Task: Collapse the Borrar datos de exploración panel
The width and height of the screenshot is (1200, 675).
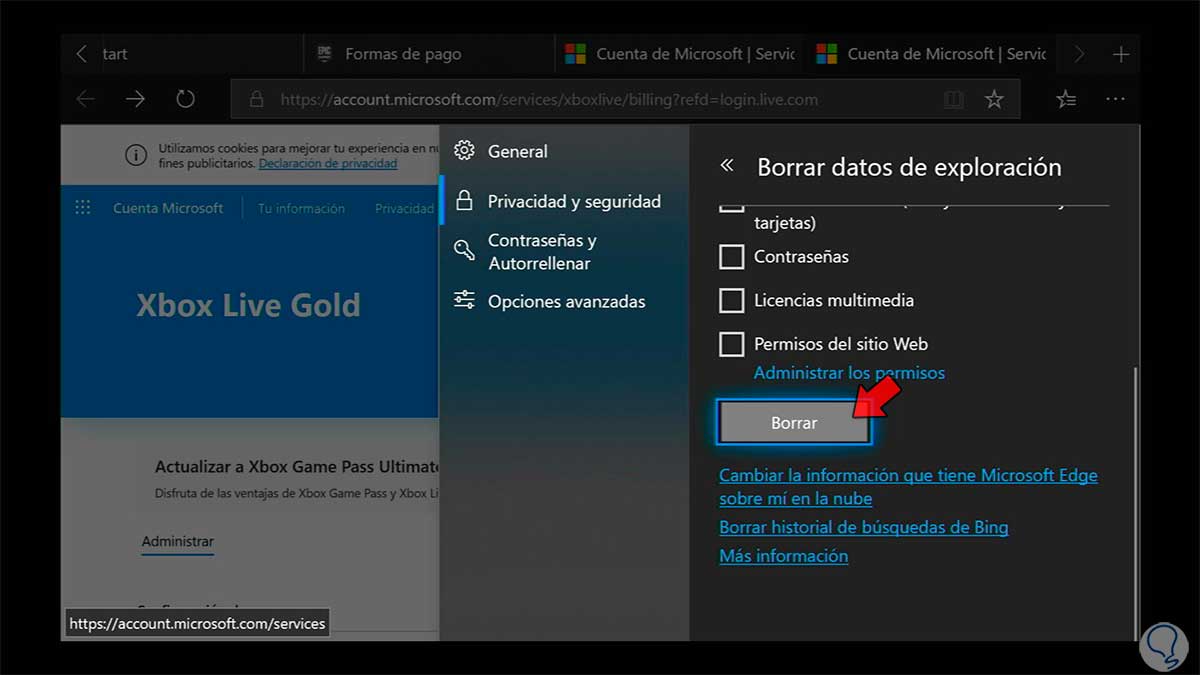Action: [727, 166]
